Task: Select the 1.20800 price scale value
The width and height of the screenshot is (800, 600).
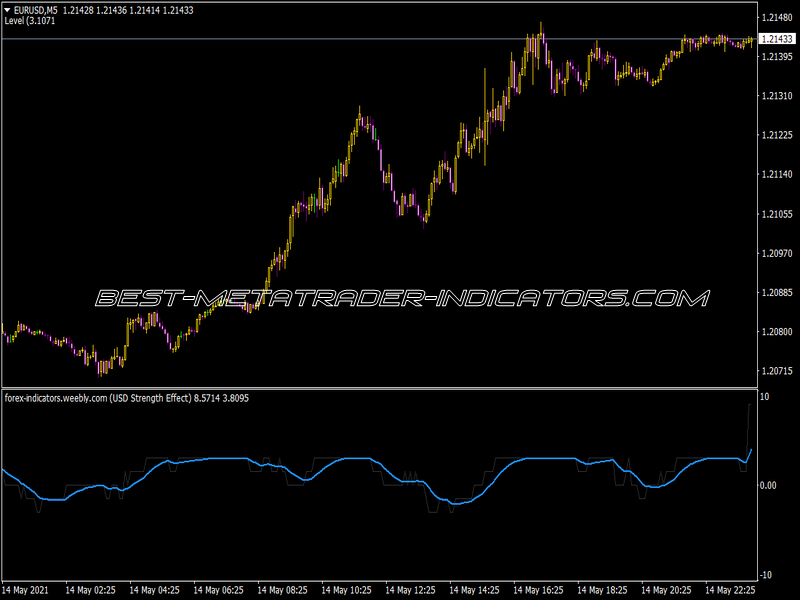Action: coord(777,332)
